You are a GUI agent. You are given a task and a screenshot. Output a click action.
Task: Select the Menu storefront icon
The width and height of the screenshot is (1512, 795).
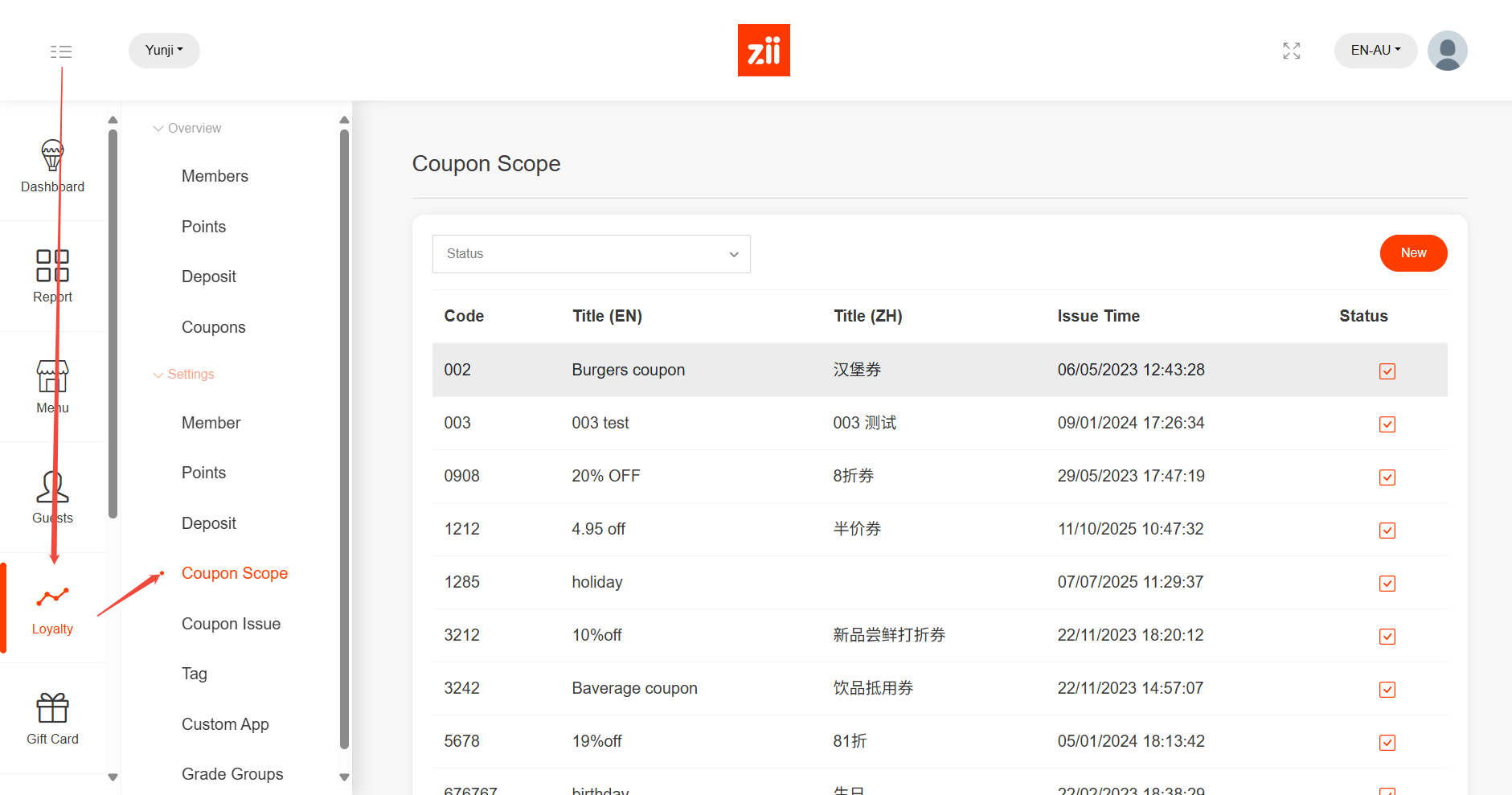coord(52,376)
